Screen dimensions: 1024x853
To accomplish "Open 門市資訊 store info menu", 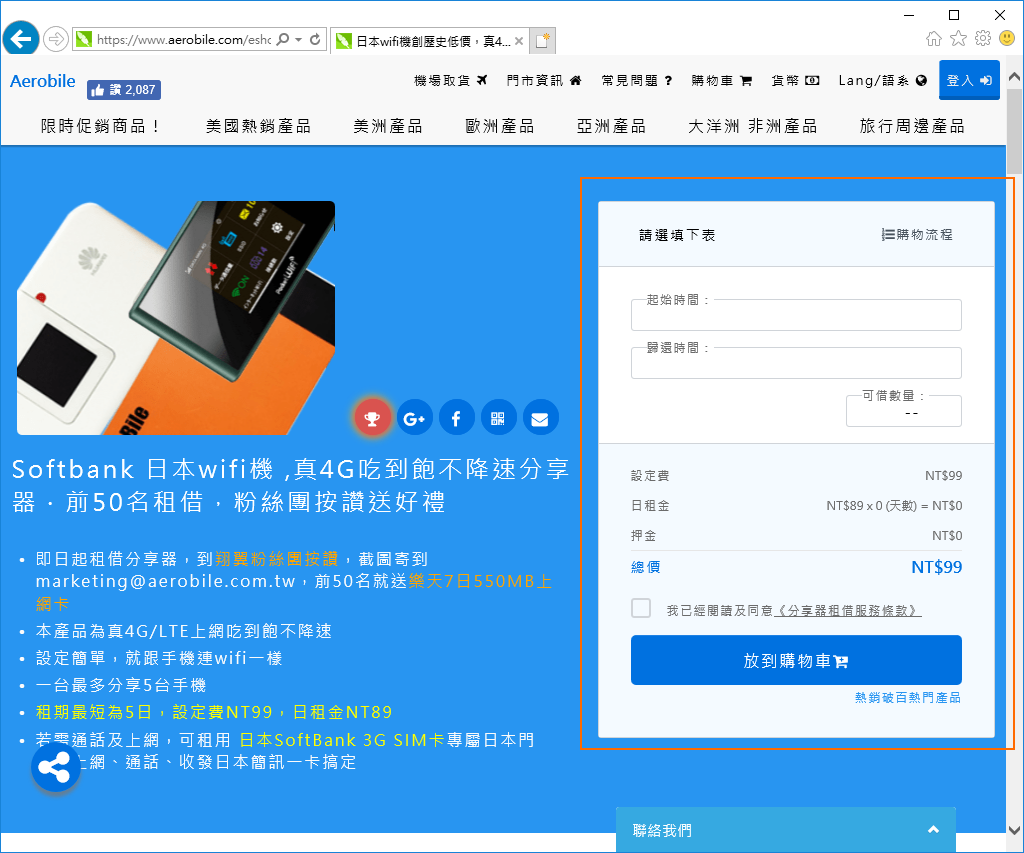I will (543, 80).
